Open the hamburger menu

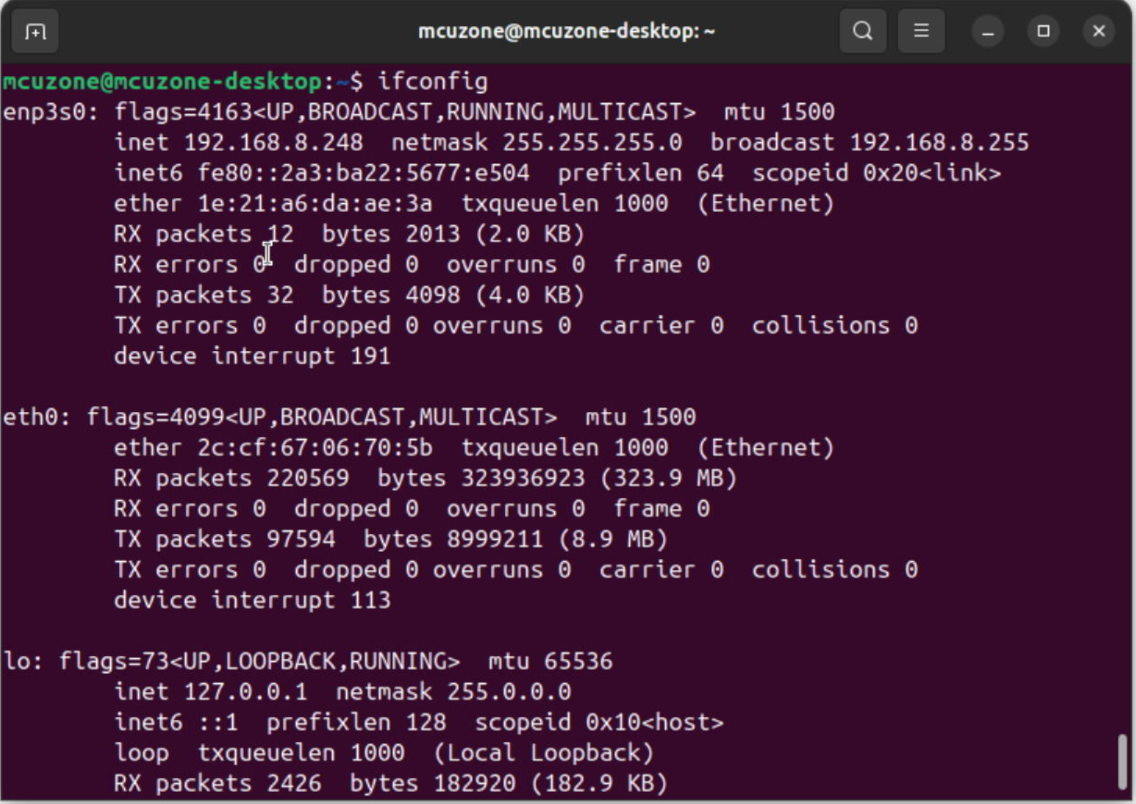point(921,31)
